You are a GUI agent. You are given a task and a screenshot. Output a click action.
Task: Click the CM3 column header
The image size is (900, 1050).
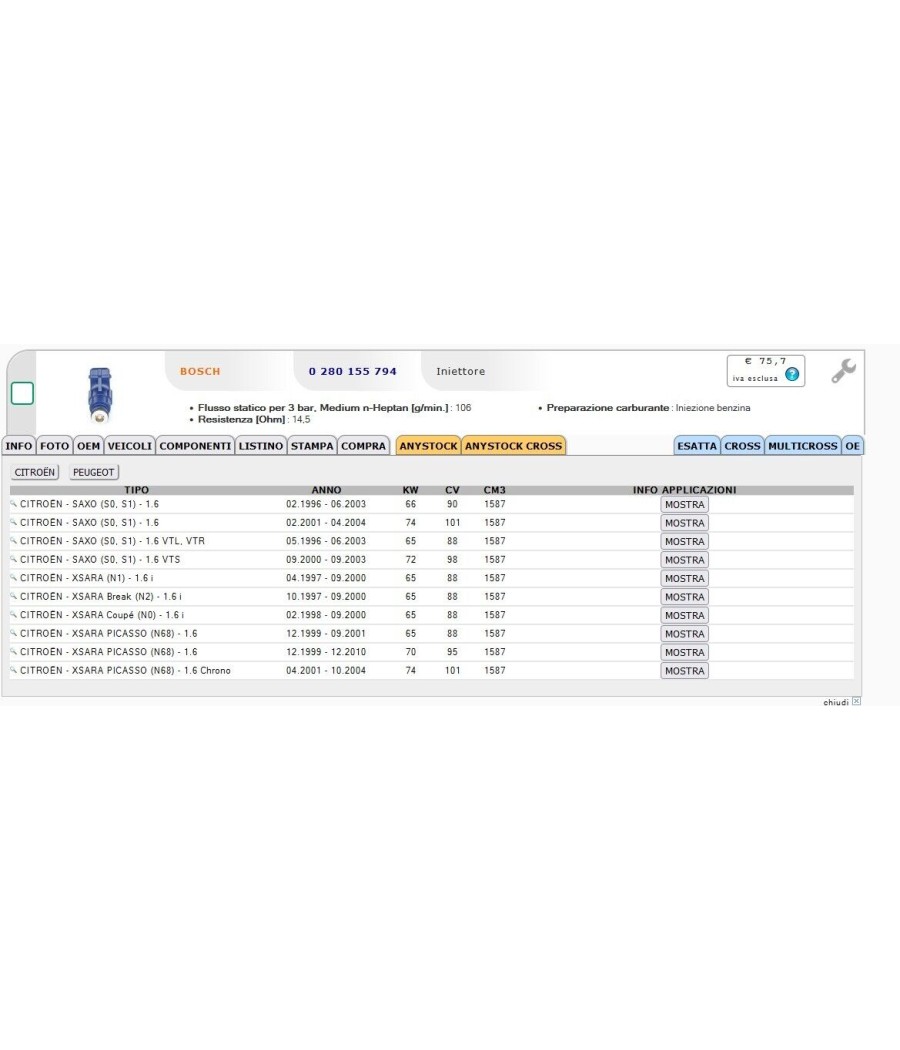(494, 490)
